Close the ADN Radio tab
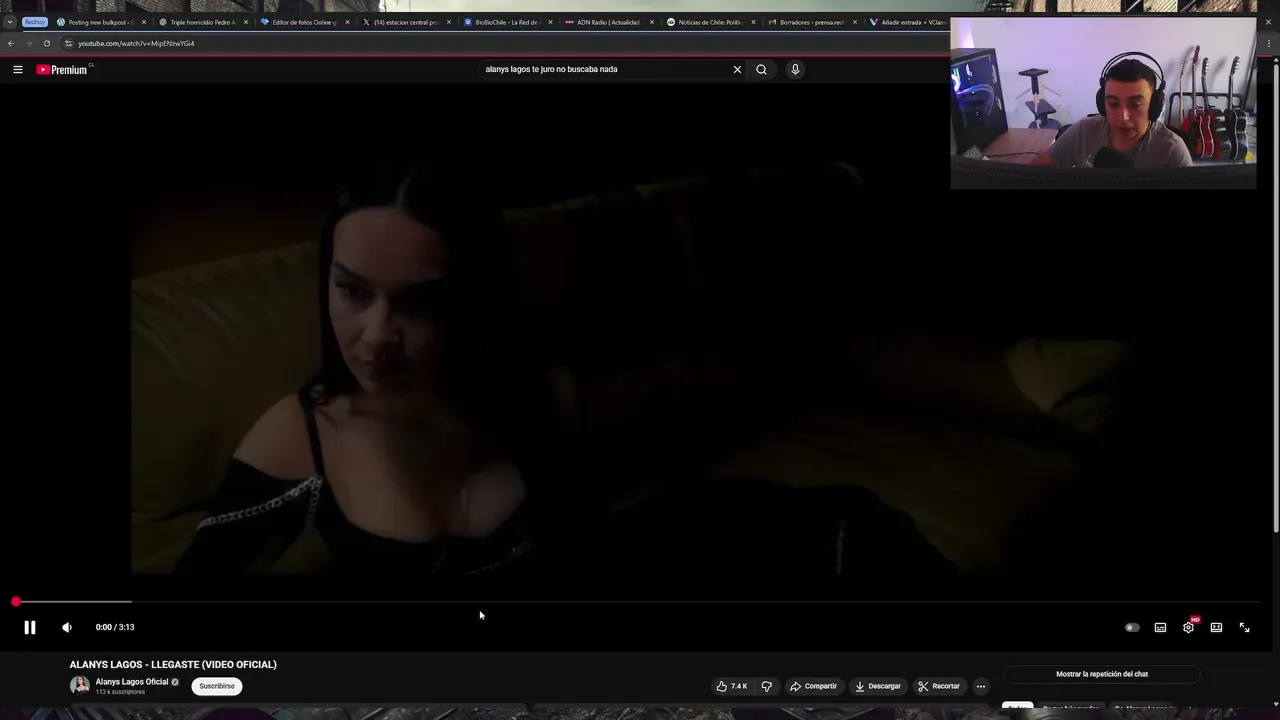1280x720 pixels. 652,22
